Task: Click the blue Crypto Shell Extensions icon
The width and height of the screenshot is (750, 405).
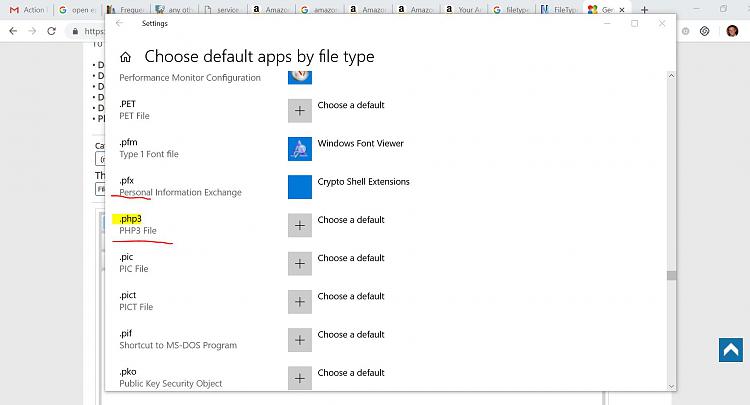Action: (x=300, y=187)
